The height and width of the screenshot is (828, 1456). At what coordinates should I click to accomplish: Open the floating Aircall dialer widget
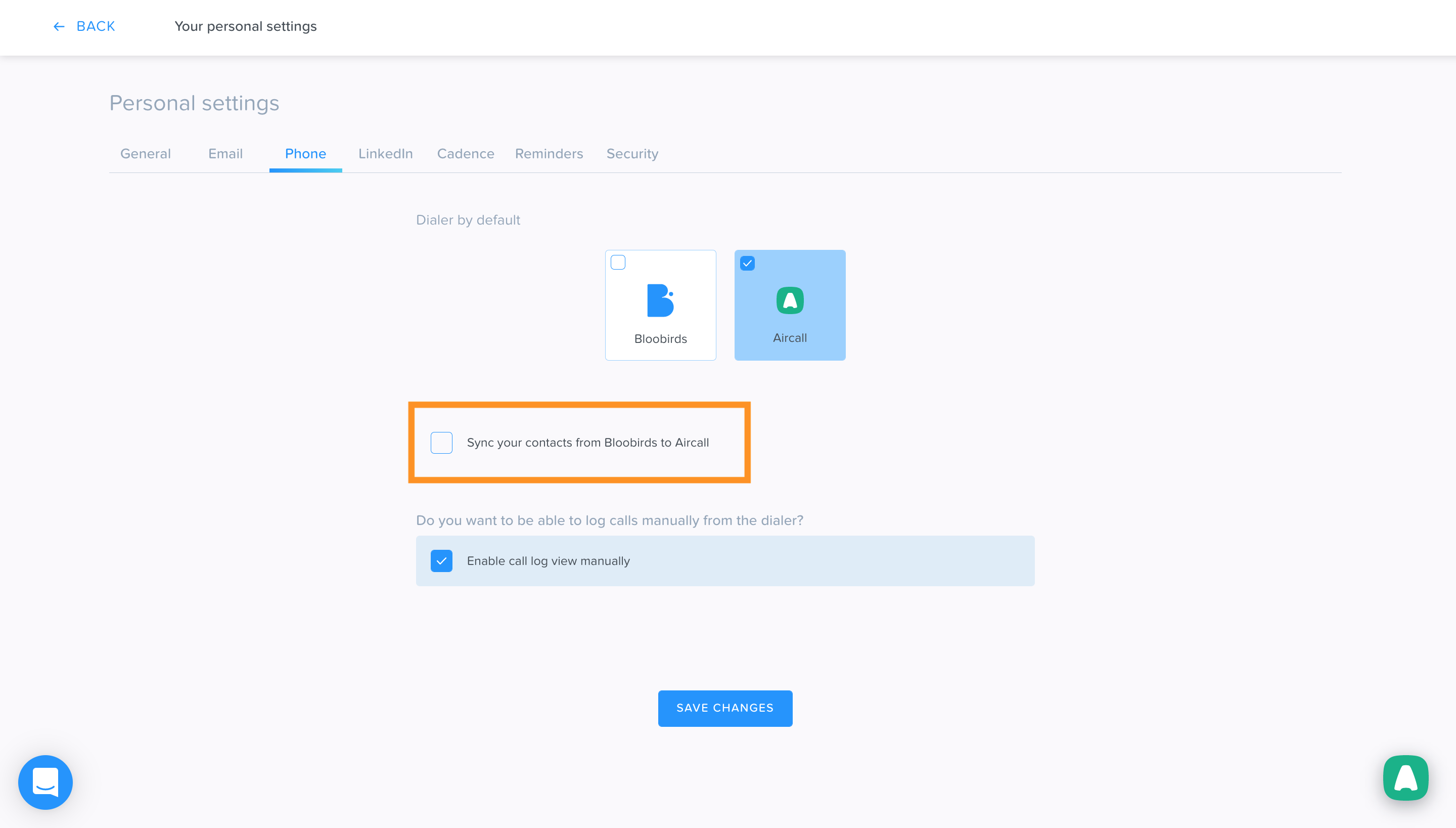click(x=1405, y=777)
